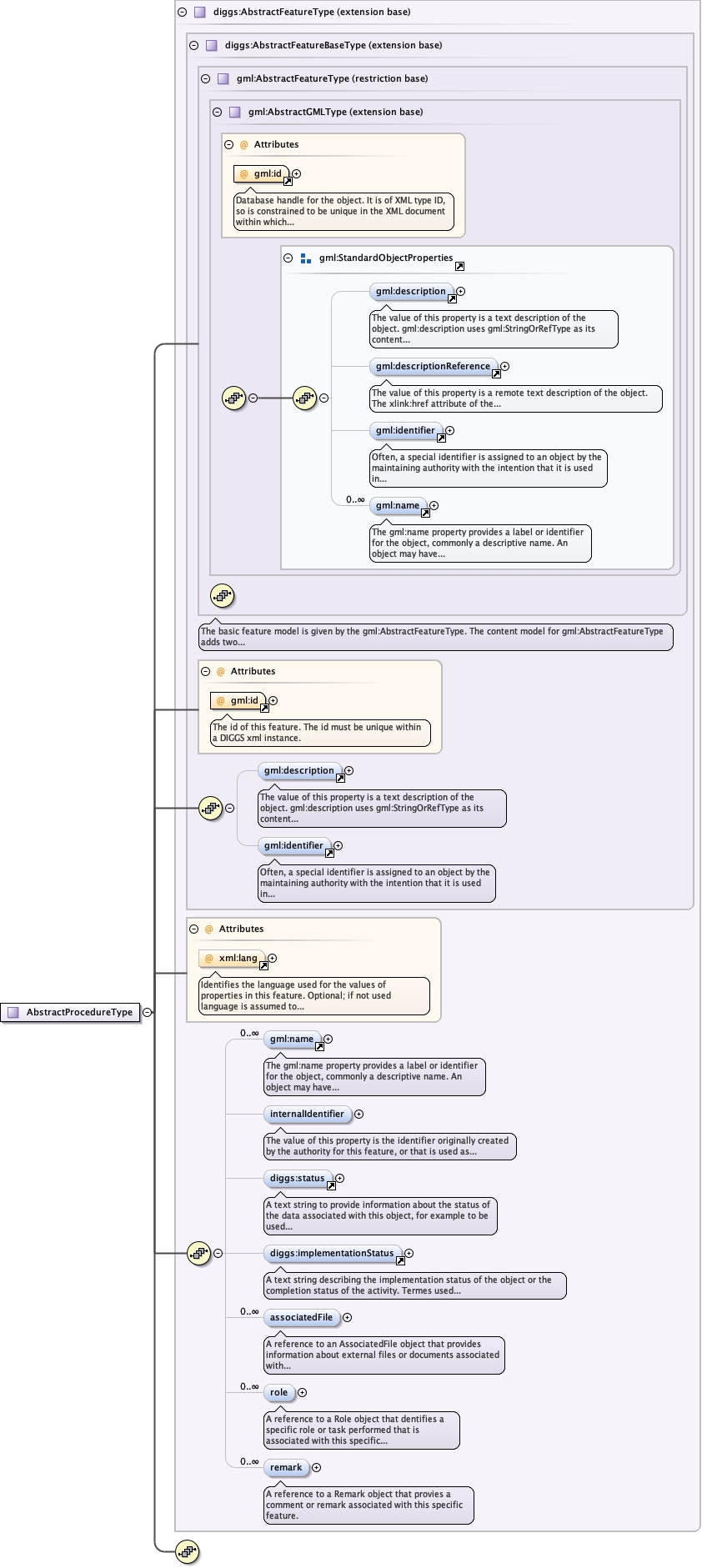Click the reference arrow beside gml:StandardObjectProperties label
Screen dimensions: 702x1568
pos(459,266)
